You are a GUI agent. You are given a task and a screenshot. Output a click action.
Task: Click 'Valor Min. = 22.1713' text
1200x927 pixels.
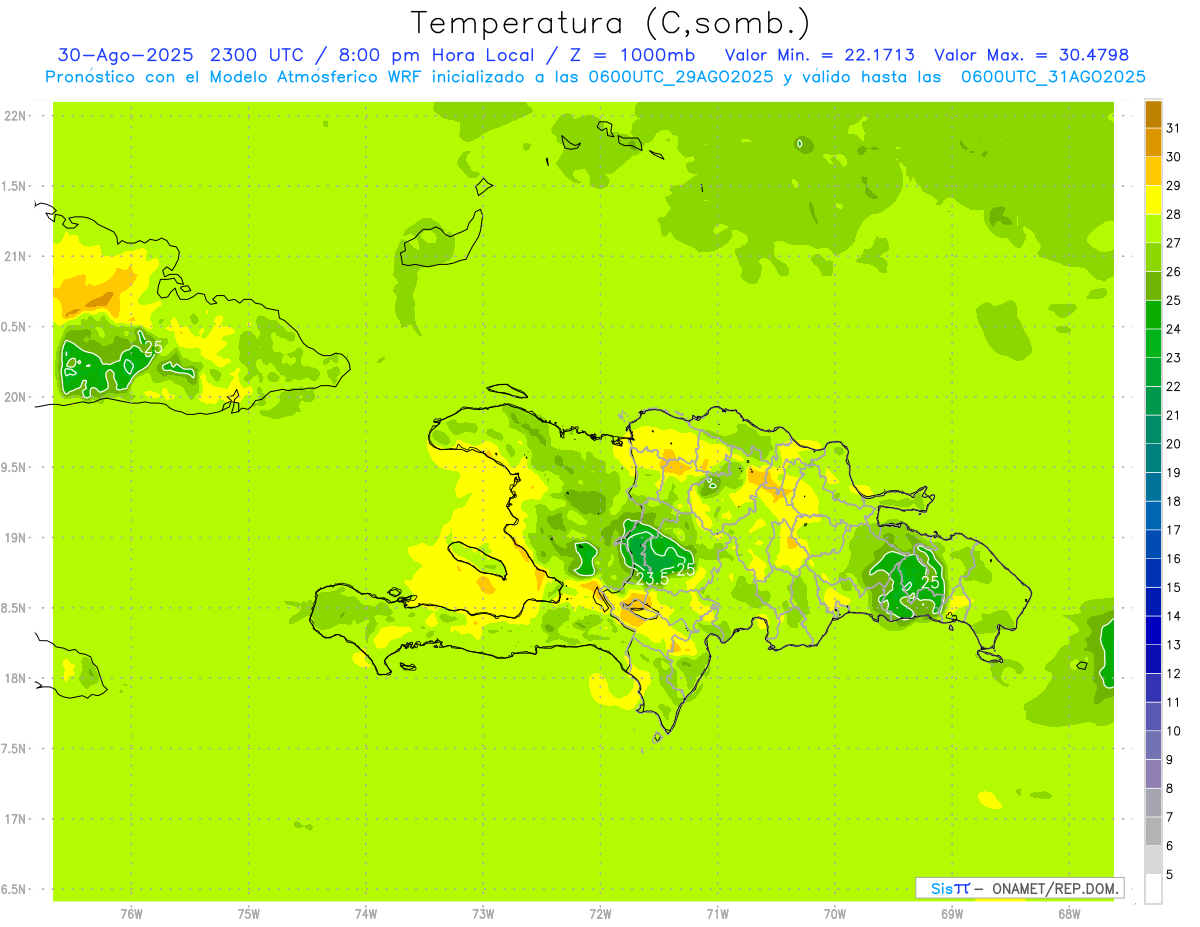click(x=819, y=55)
